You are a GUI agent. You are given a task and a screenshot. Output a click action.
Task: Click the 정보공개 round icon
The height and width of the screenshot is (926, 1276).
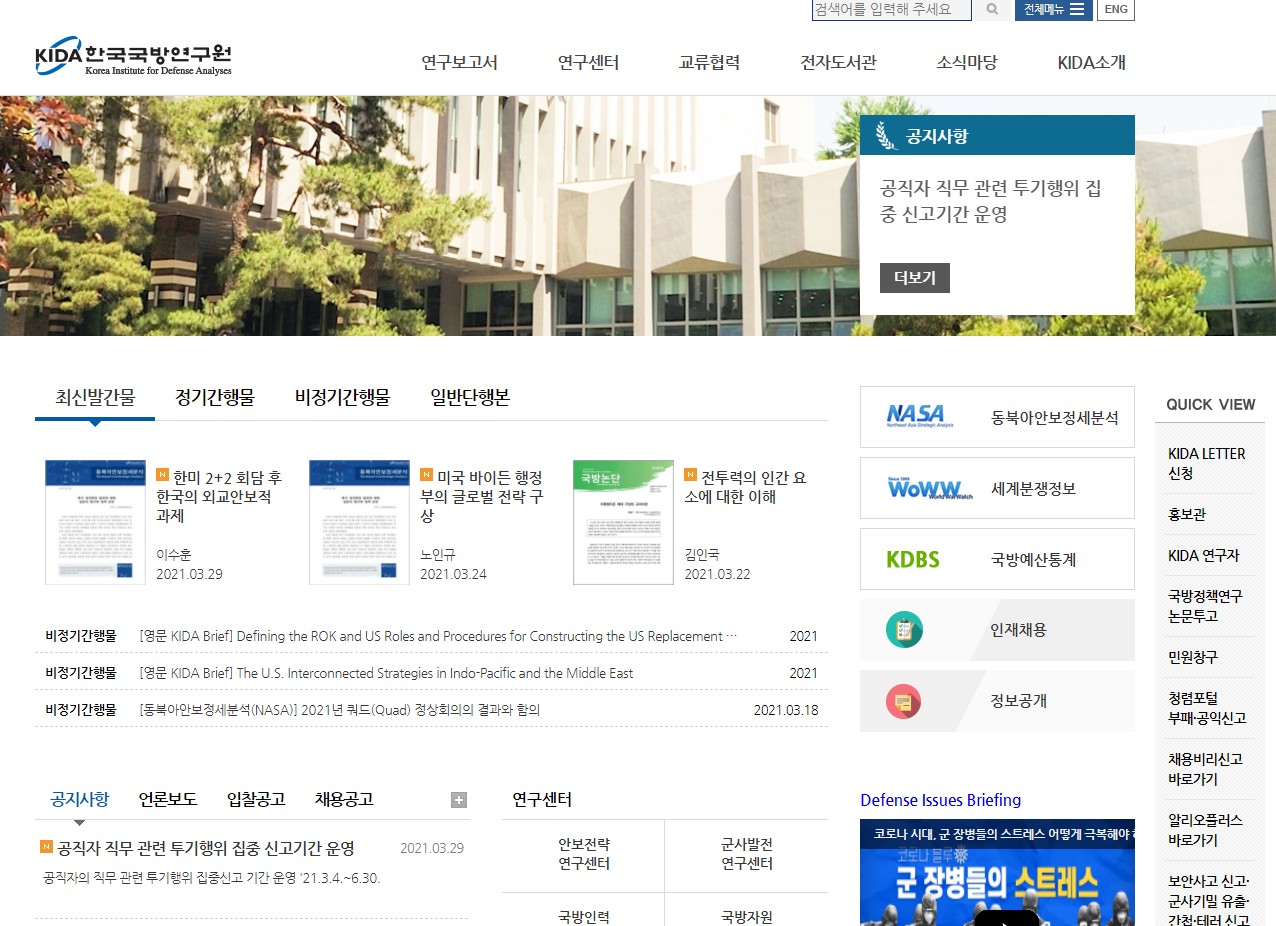click(x=904, y=701)
